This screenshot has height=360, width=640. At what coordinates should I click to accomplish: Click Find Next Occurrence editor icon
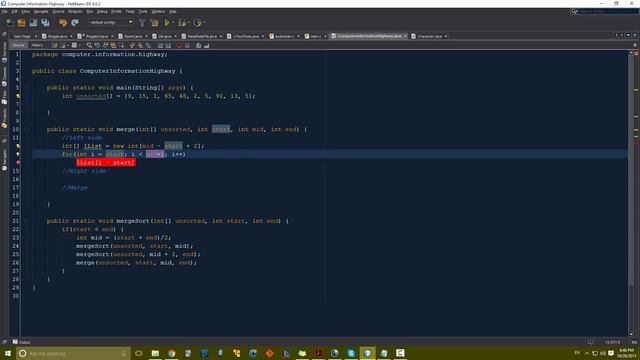105,45
